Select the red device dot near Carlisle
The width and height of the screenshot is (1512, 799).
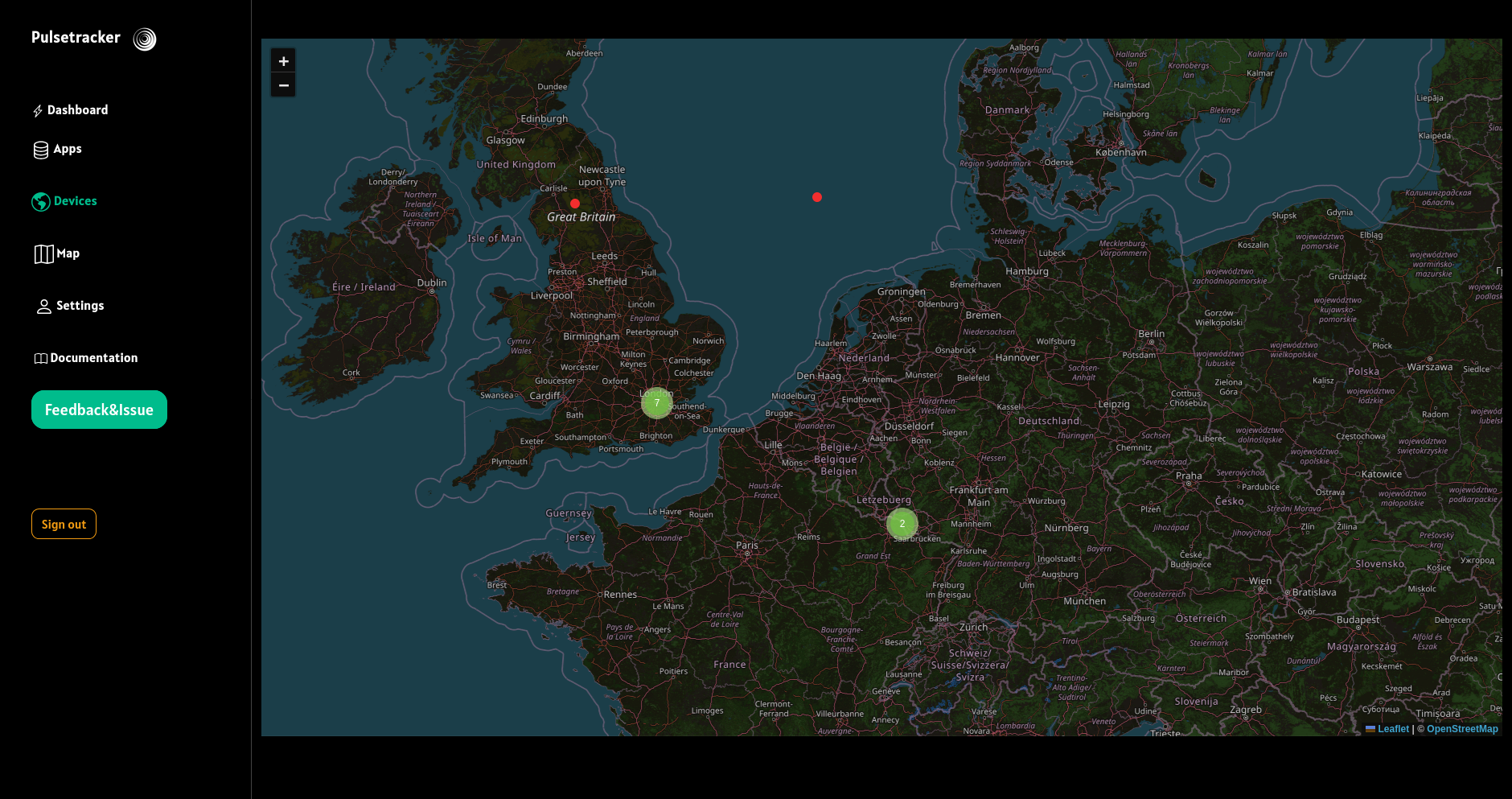pyautogui.click(x=575, y=204)
